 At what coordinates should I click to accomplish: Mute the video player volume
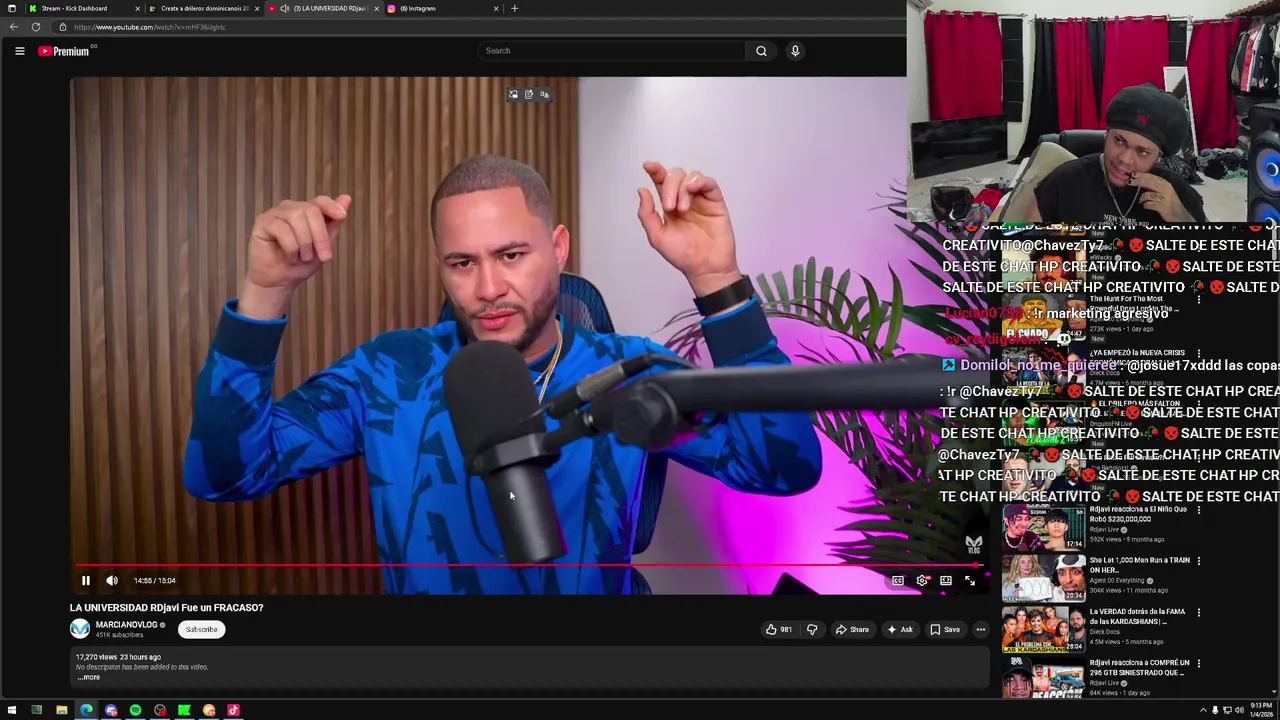[112, 580]
